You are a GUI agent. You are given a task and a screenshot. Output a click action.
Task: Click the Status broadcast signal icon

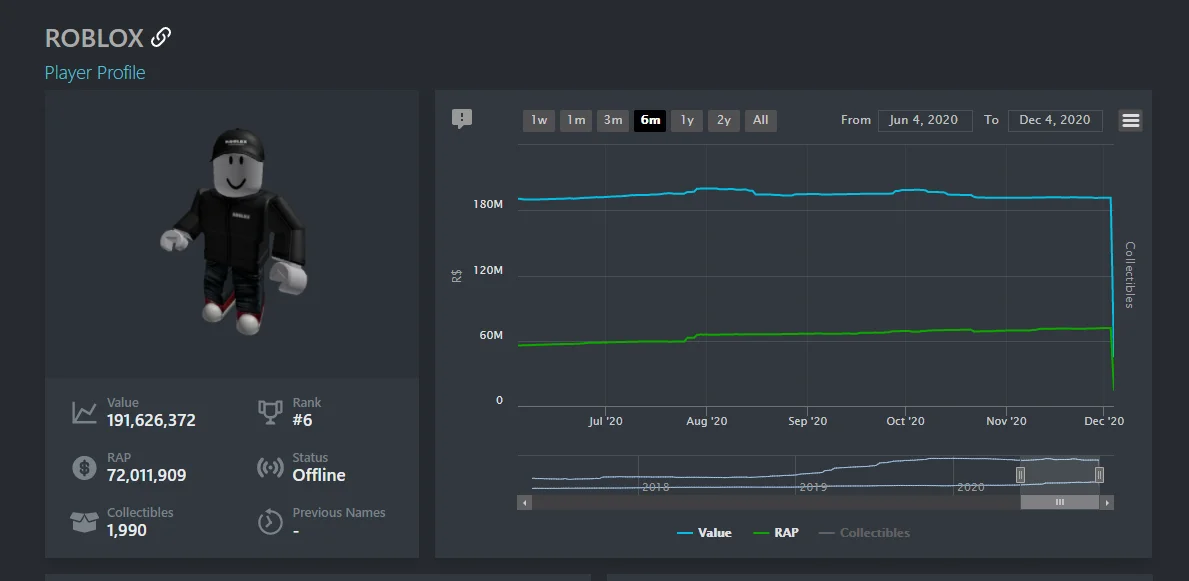[270, 467]
